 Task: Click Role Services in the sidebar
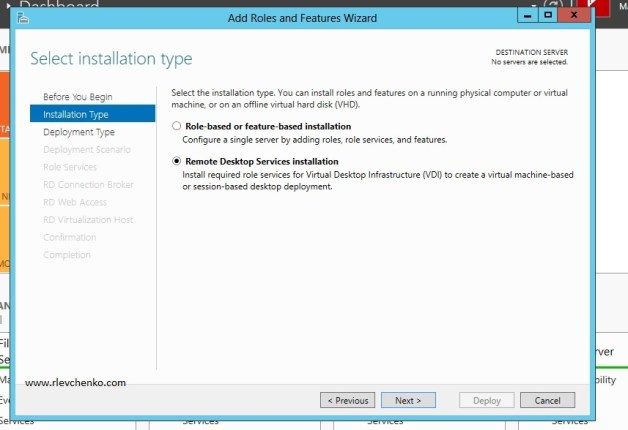[x=70, y=167]
